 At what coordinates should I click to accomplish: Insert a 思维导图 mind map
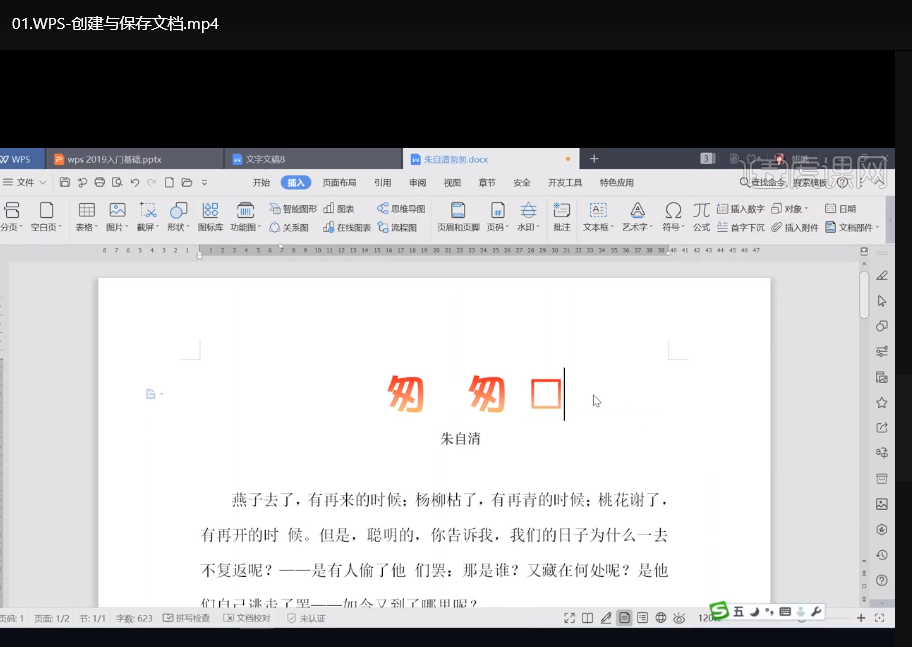pos(401,208)
